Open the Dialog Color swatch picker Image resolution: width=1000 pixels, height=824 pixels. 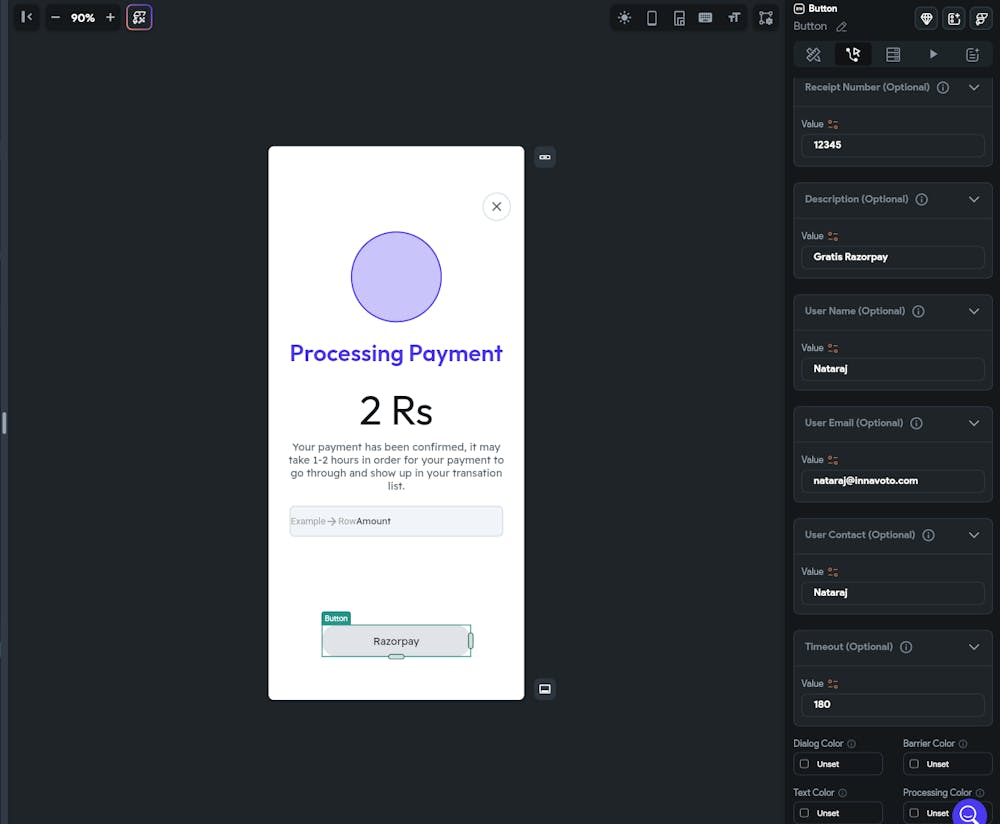point(804,764)
